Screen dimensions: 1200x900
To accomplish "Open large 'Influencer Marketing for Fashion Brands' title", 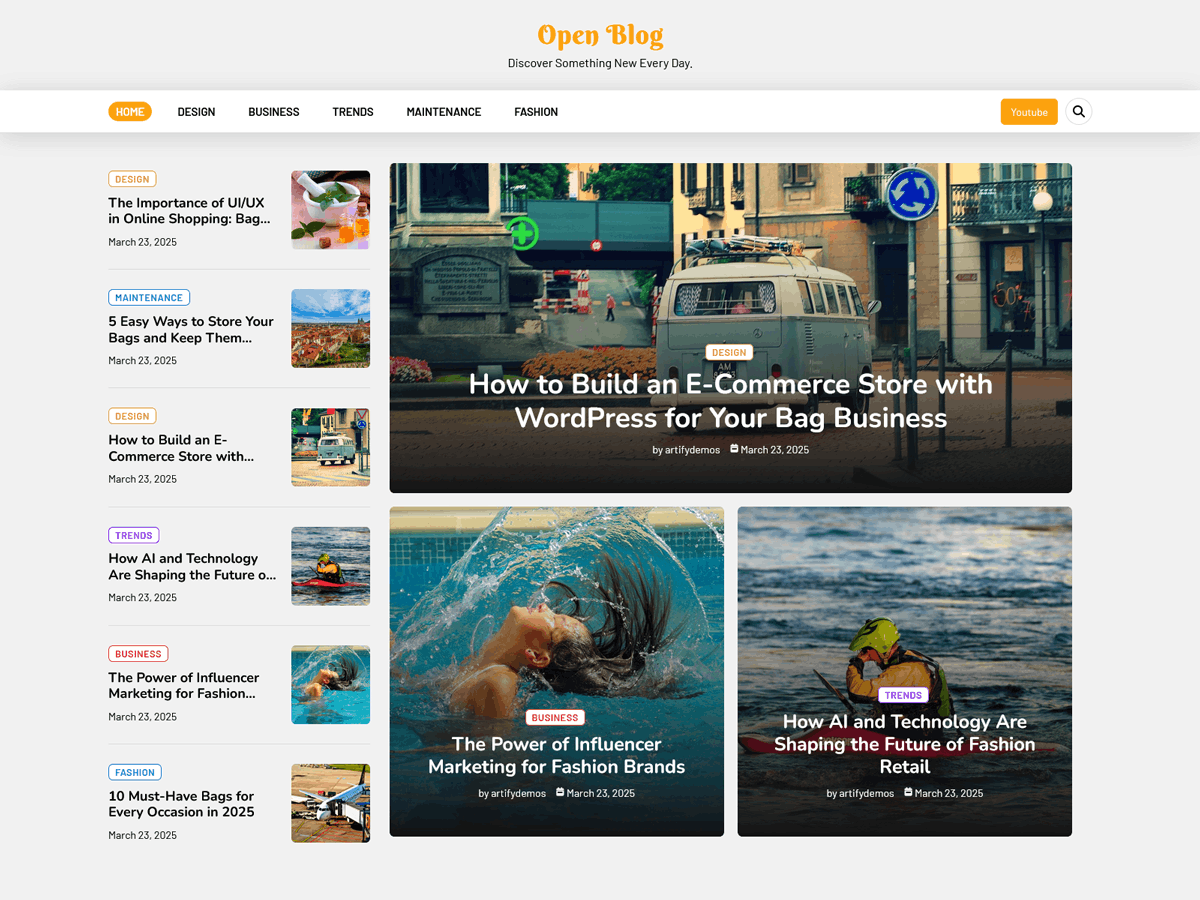I will click(x=557, y=755).
